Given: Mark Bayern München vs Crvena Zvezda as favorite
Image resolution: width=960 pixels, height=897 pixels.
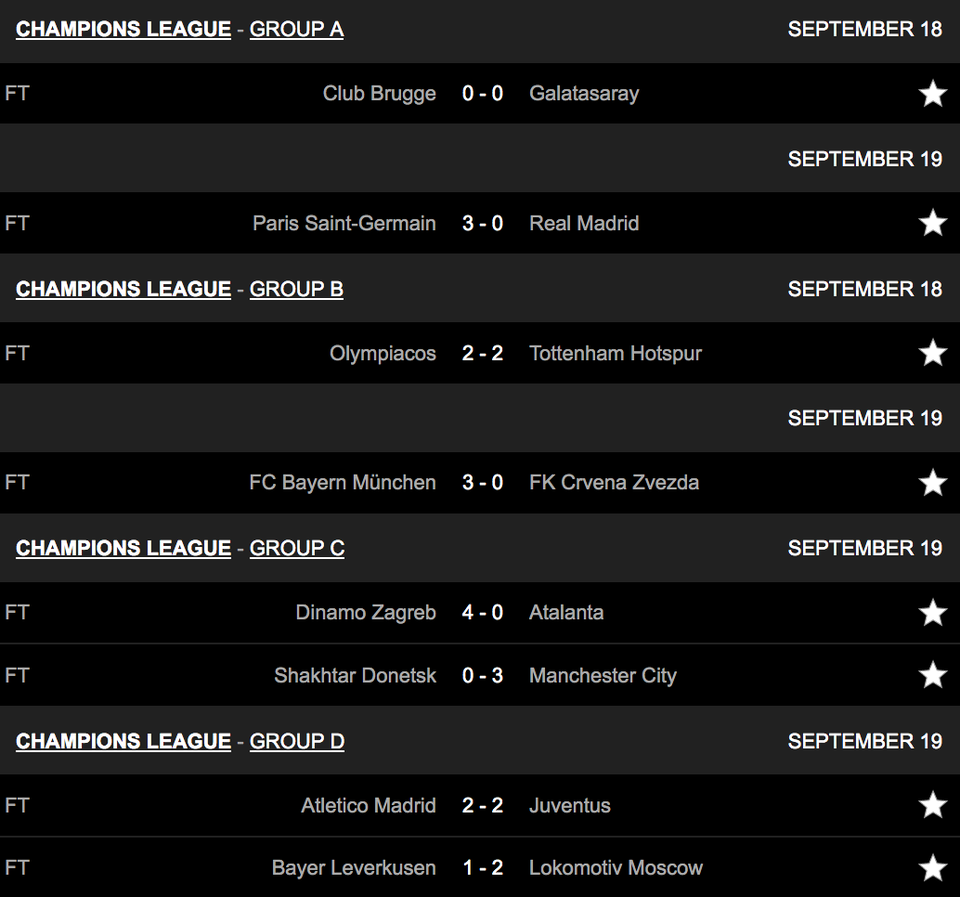Looking at the screenshot, I should 932,482.
